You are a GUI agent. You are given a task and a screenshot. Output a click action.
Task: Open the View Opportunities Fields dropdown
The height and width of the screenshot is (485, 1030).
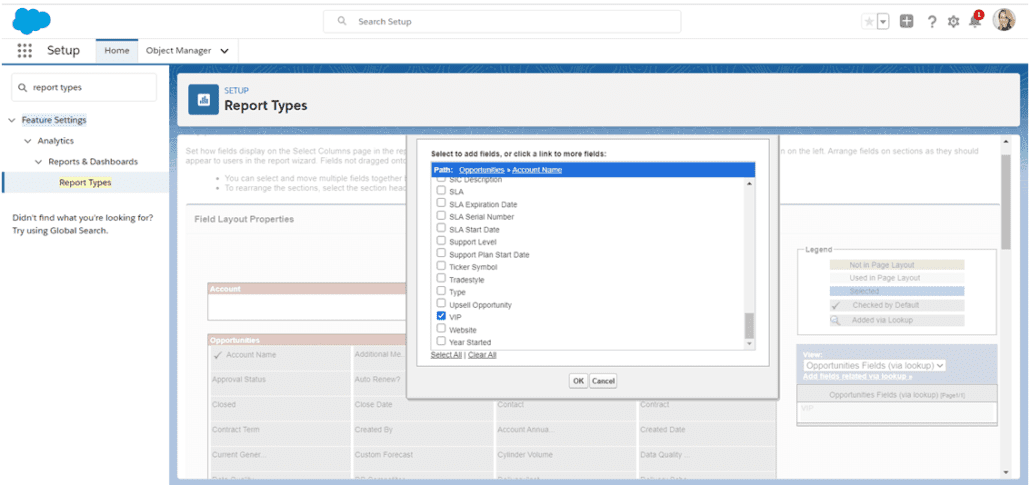pos(875,366)
